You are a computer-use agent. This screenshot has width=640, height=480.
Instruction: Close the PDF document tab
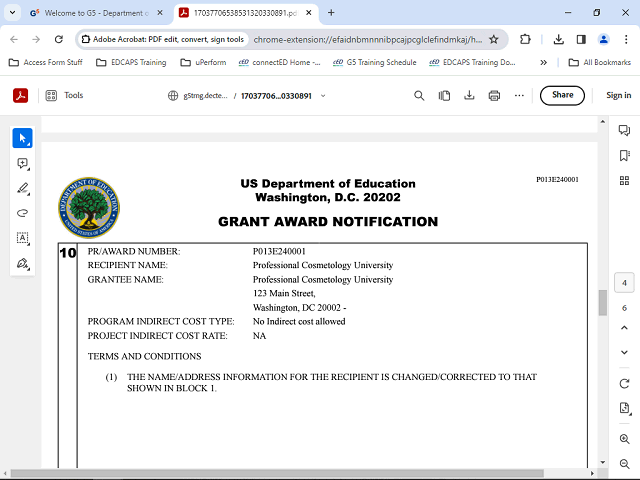pyautogui.click(x=309, y=13)
